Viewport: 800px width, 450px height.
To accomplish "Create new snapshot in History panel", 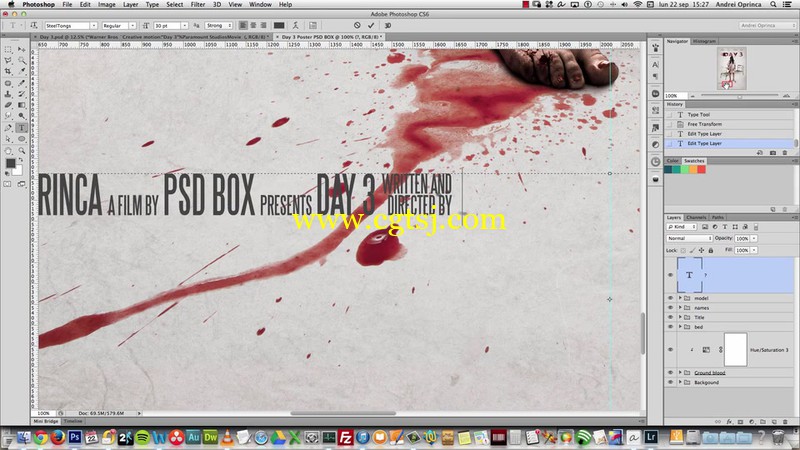I will [x=772, y=153].
